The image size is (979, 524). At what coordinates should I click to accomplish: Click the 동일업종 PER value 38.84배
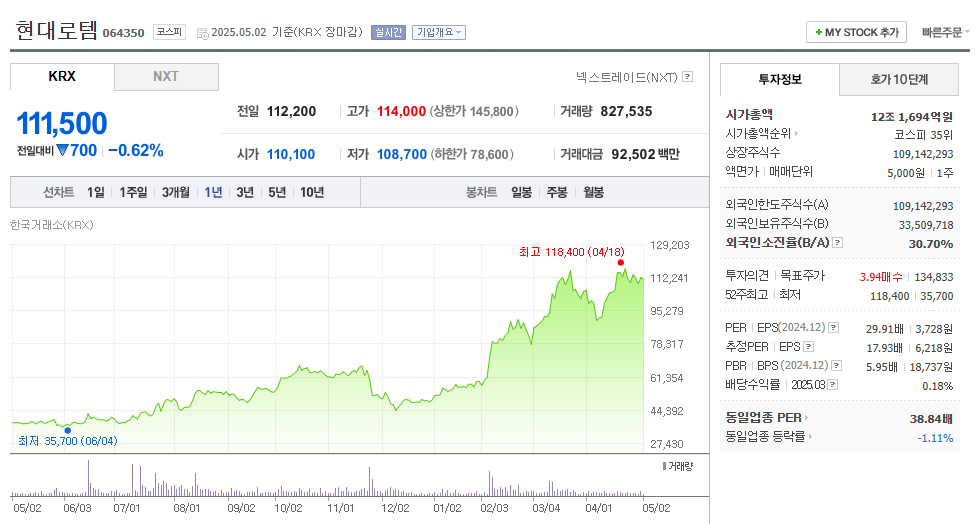click(932, 418)
